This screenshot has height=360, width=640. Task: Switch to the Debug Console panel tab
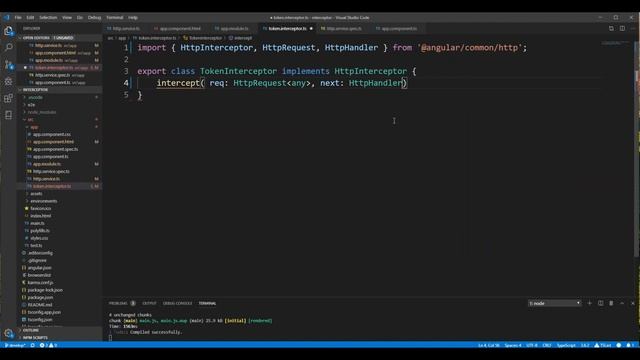pyautogui.click(x=178, y=303)
